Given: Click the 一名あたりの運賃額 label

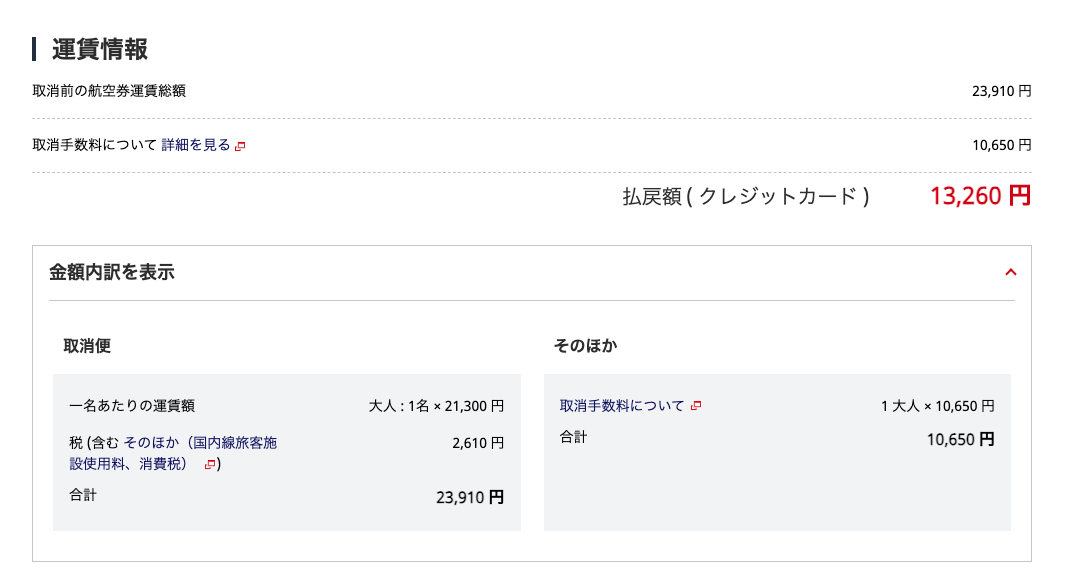Looking at the screenshot, I should 132,406.
